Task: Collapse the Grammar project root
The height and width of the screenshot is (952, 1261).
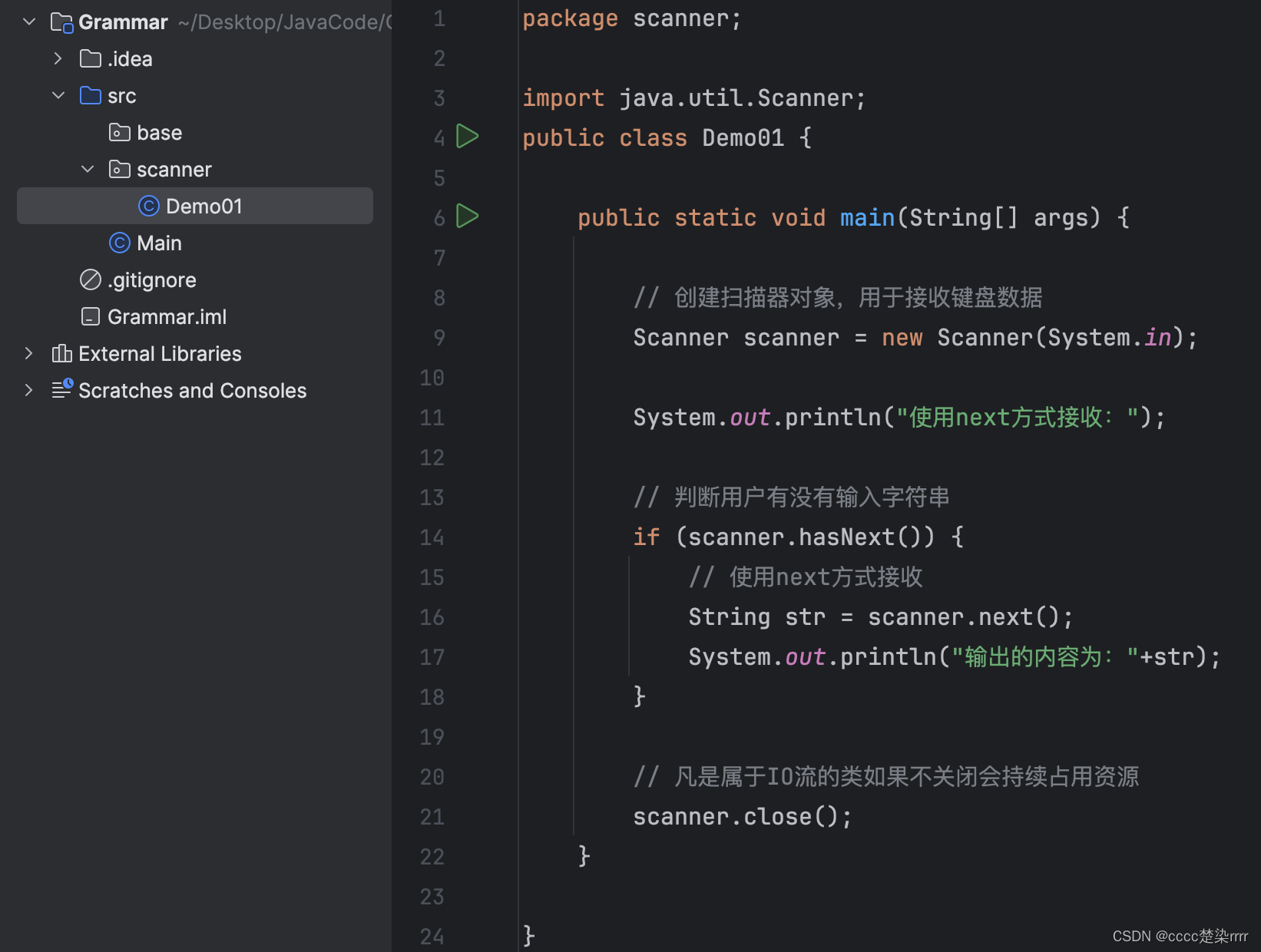Action: tap(29, 21)
